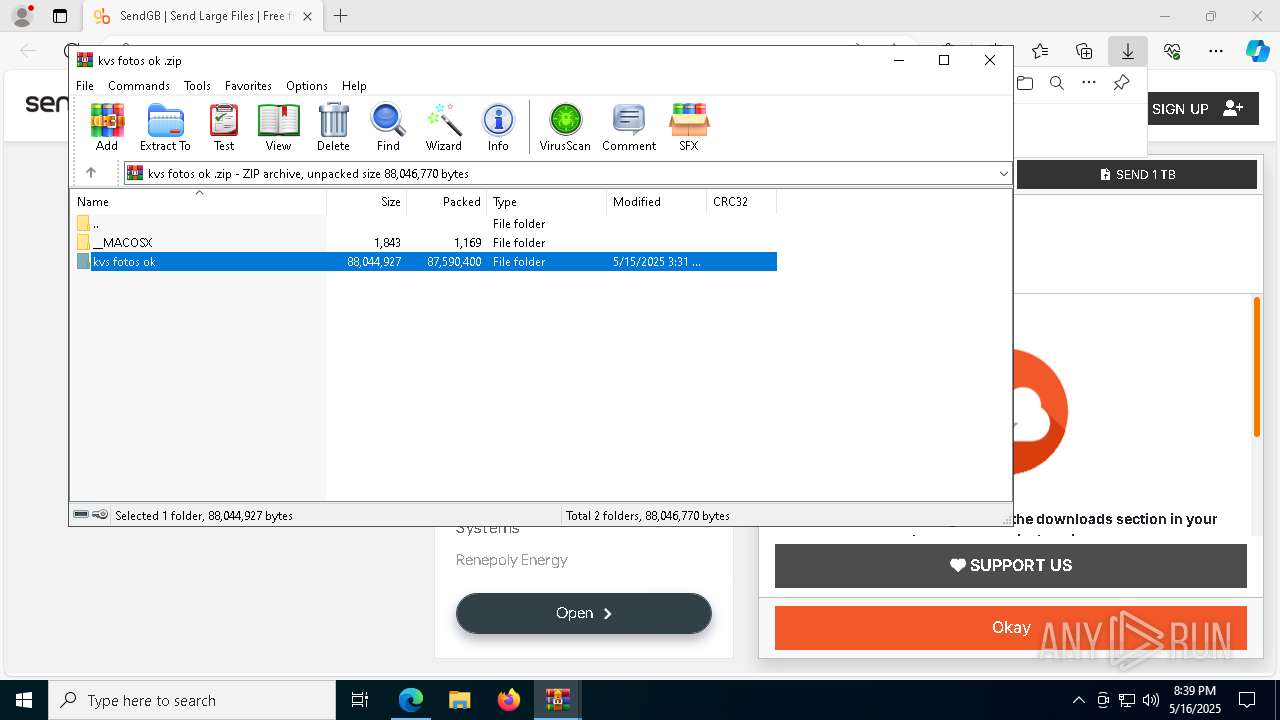Click the SFX toolbar icon
This screenshot has width=1280, height=720.
tap(689, 127)
